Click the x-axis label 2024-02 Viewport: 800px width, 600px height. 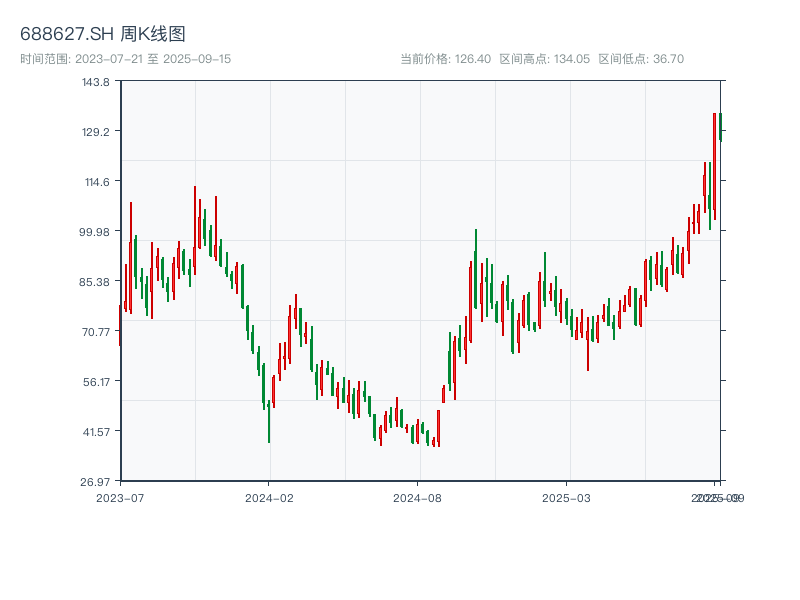point(269,498)
